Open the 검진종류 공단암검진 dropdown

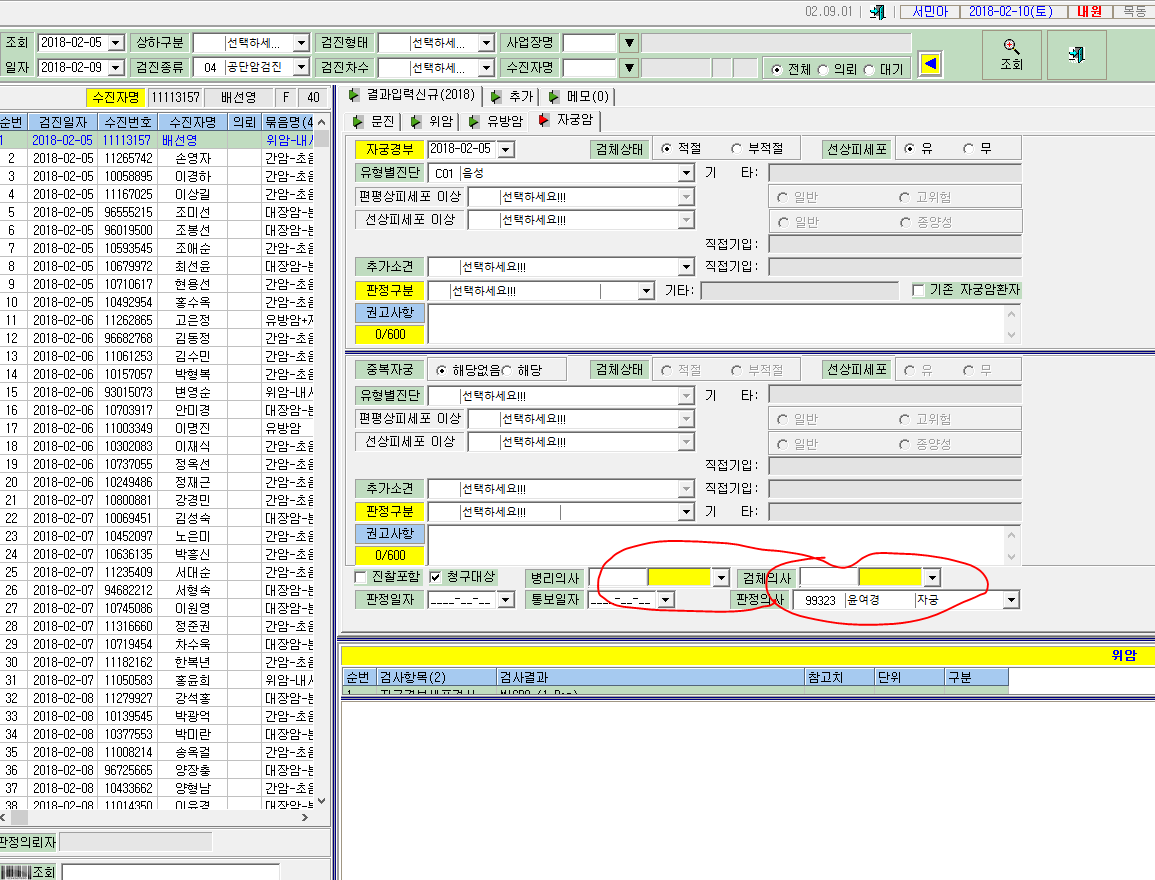pyautogui.click(x=301, y=67)
